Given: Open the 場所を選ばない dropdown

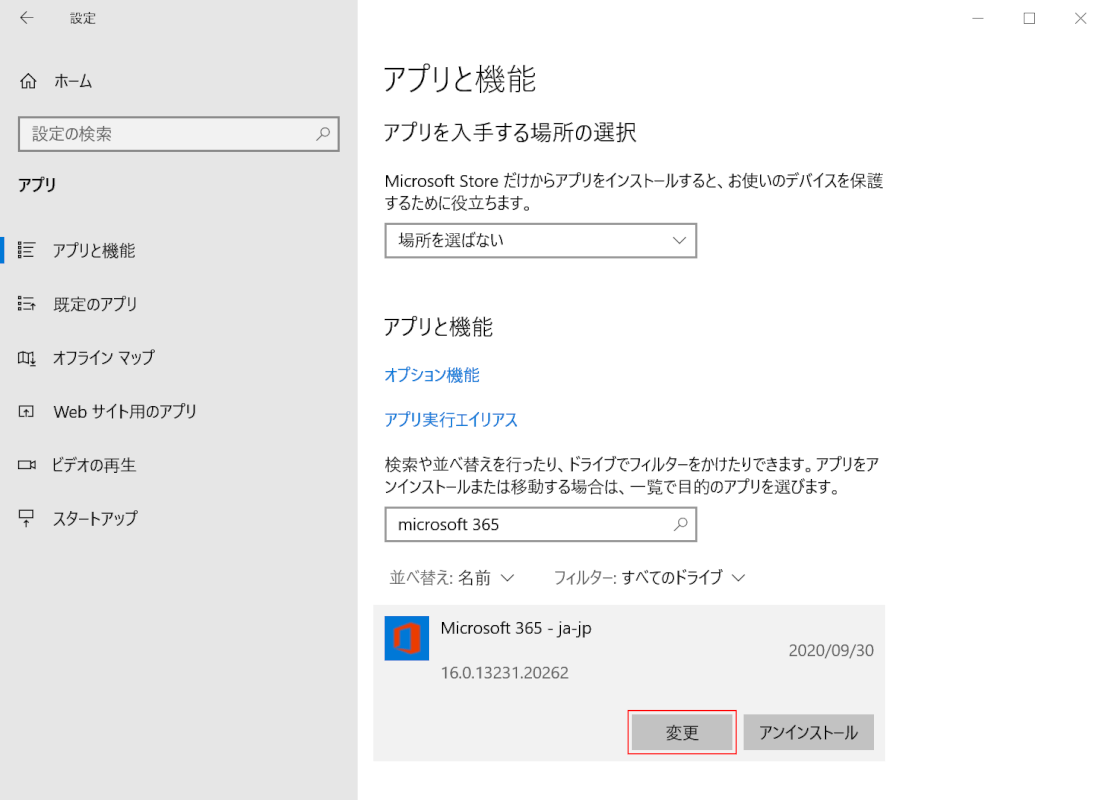Looking at the screenshot, I should (540, 240).
